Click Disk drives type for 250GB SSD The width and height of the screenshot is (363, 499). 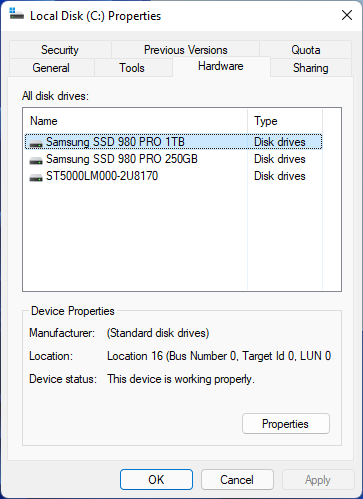click(x=280, y=159)
